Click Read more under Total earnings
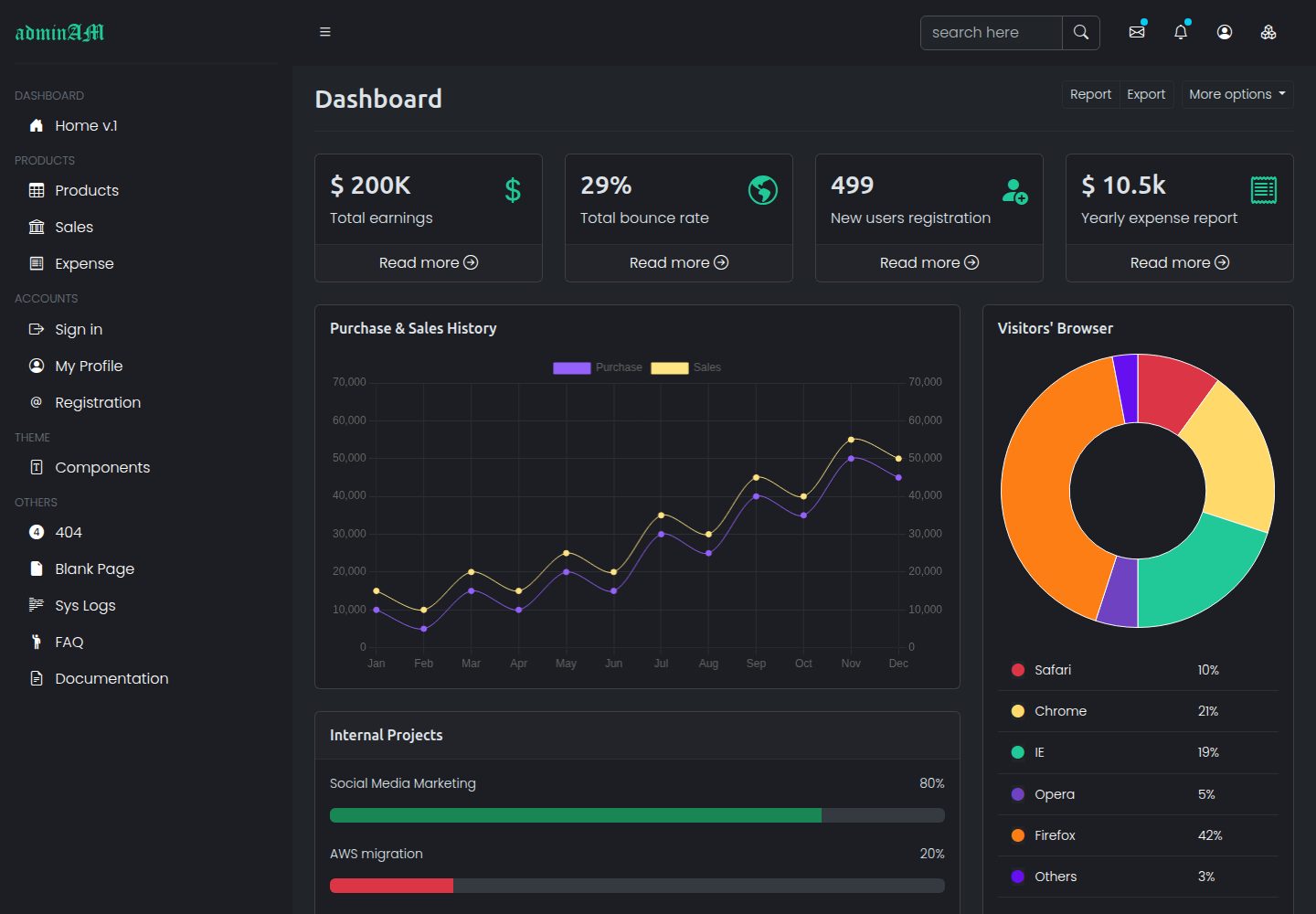 pos(429,262)
